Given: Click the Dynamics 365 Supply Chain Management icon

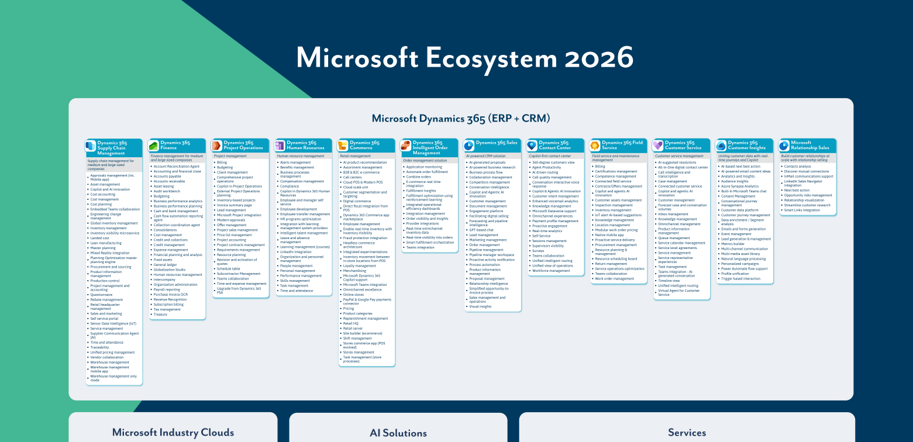Looking at the screenshot, I should tap(91, 147).
